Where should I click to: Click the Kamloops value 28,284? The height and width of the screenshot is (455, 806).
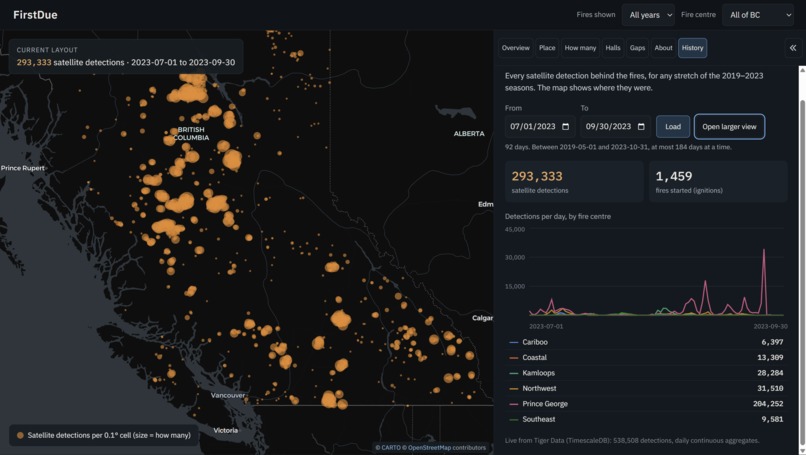click(770, 373)
